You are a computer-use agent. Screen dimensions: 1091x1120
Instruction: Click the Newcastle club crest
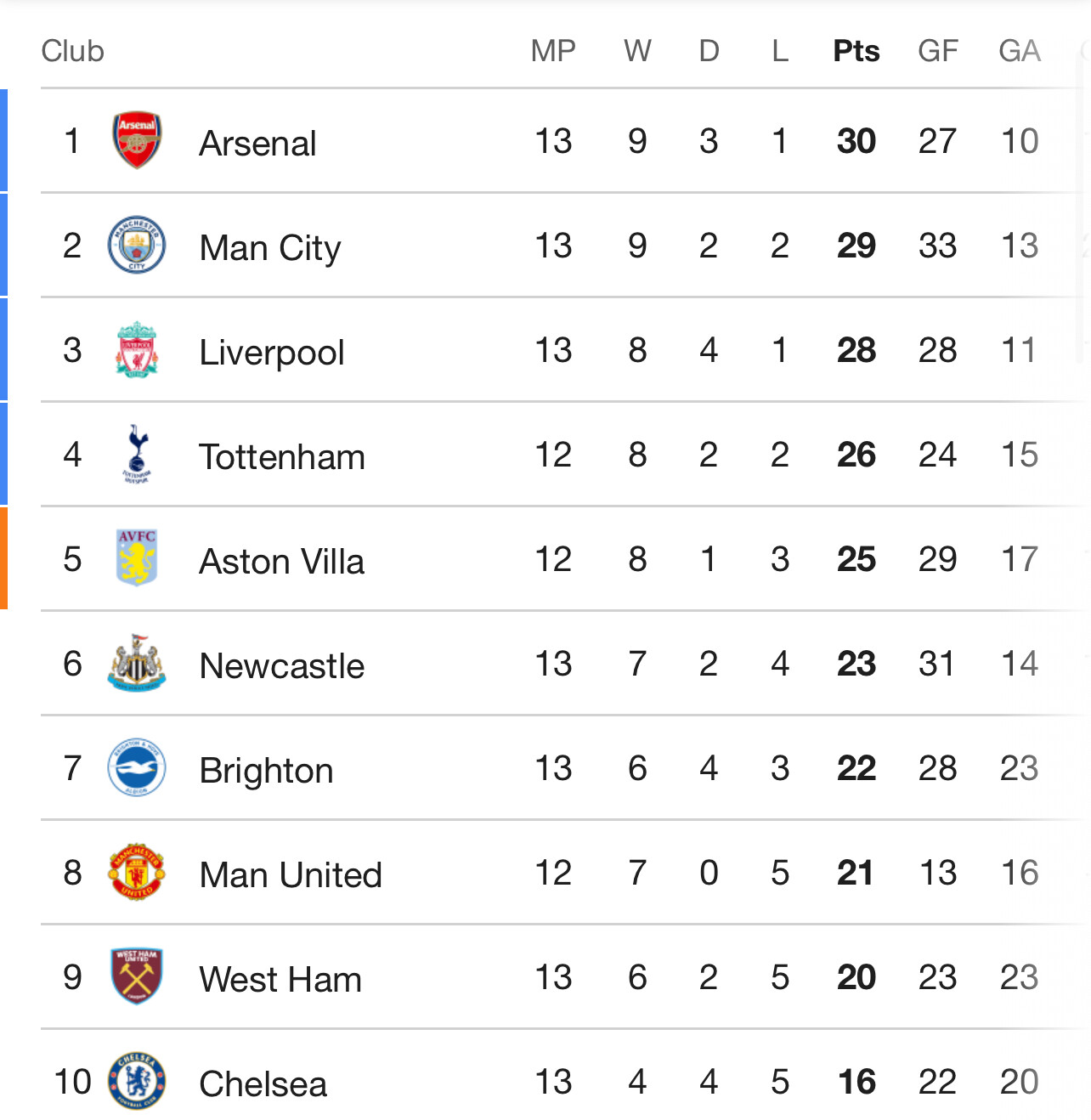(137, 663)
